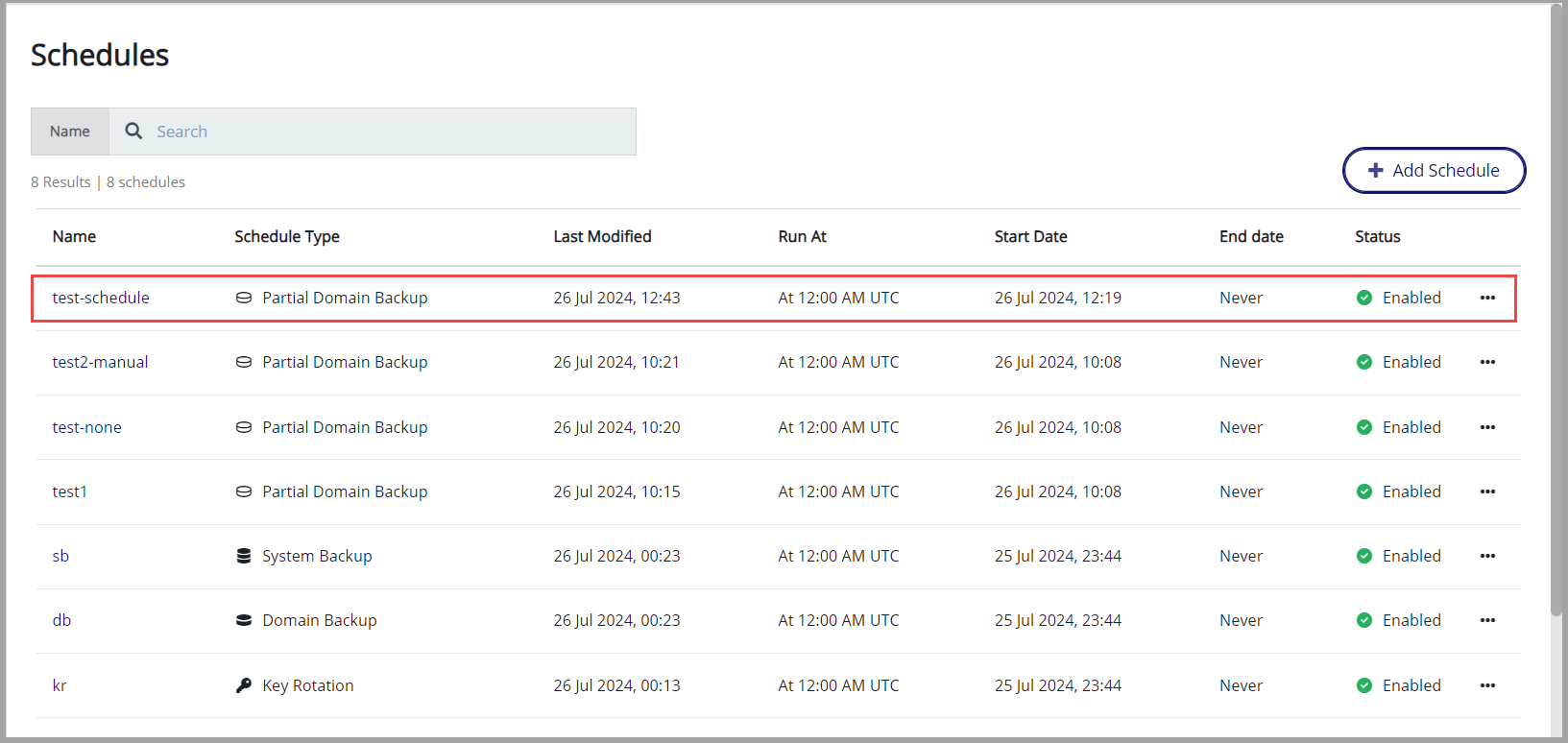
Task: Open the three-dot menu for test-schedule
Action: click(1487, 298)
